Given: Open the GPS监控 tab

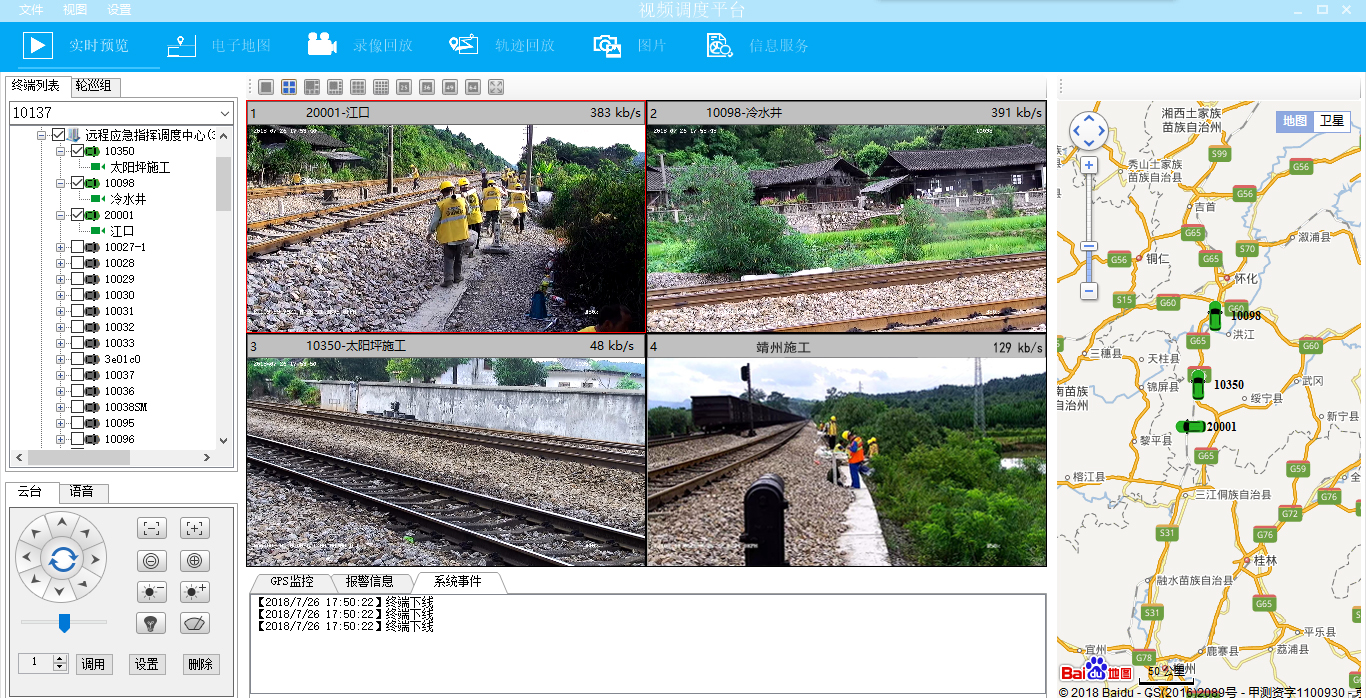Looking at the screenshot, I should [x=291, y=581].
